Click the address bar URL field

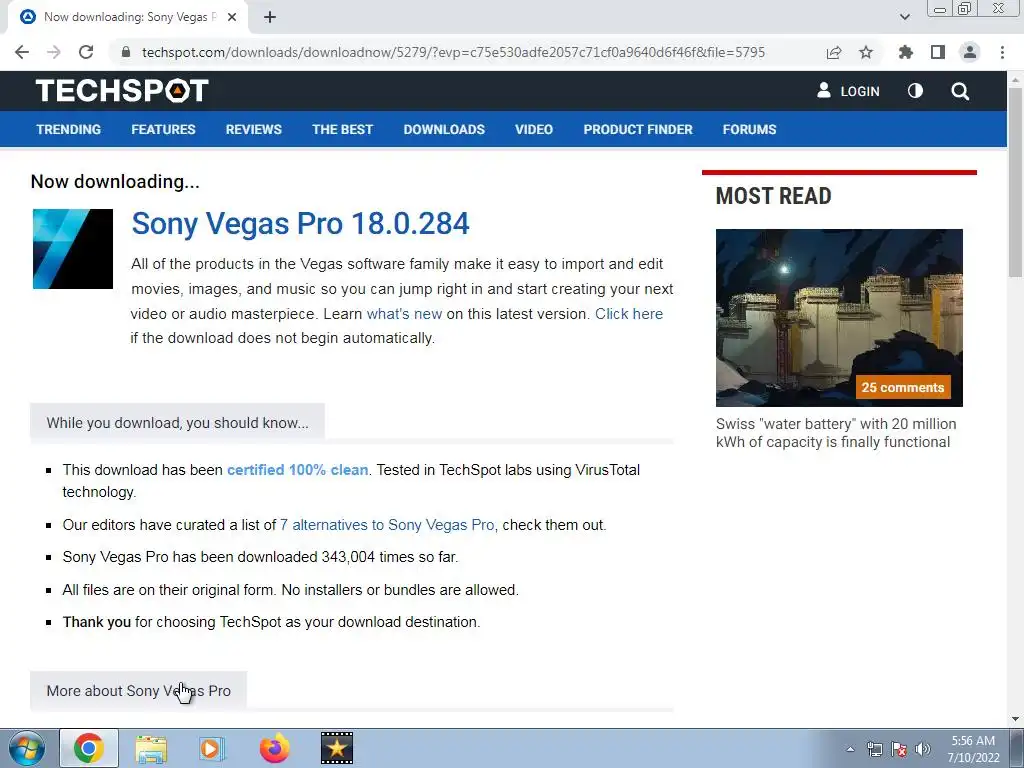coord(453,52)
